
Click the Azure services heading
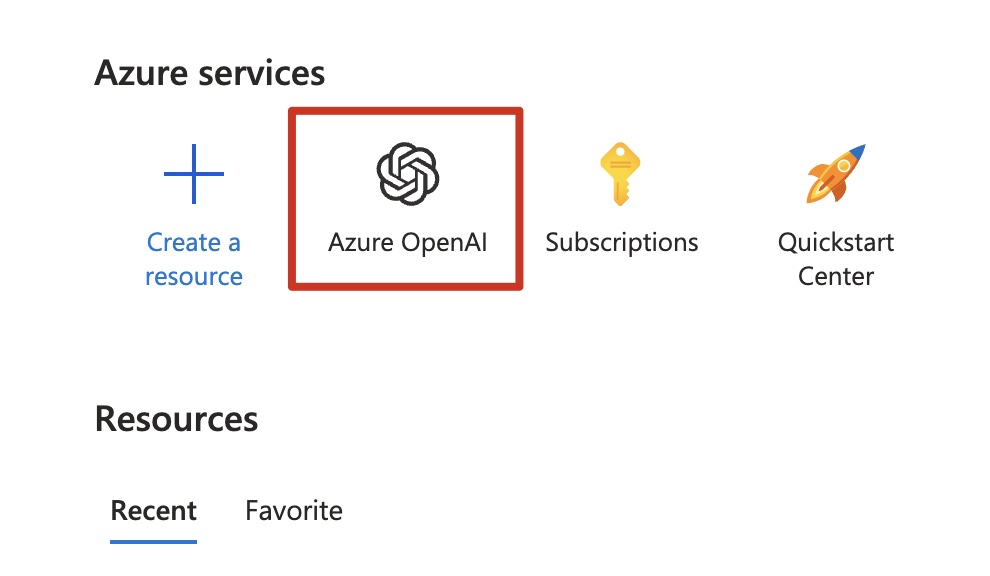click(x=210, y=72)
